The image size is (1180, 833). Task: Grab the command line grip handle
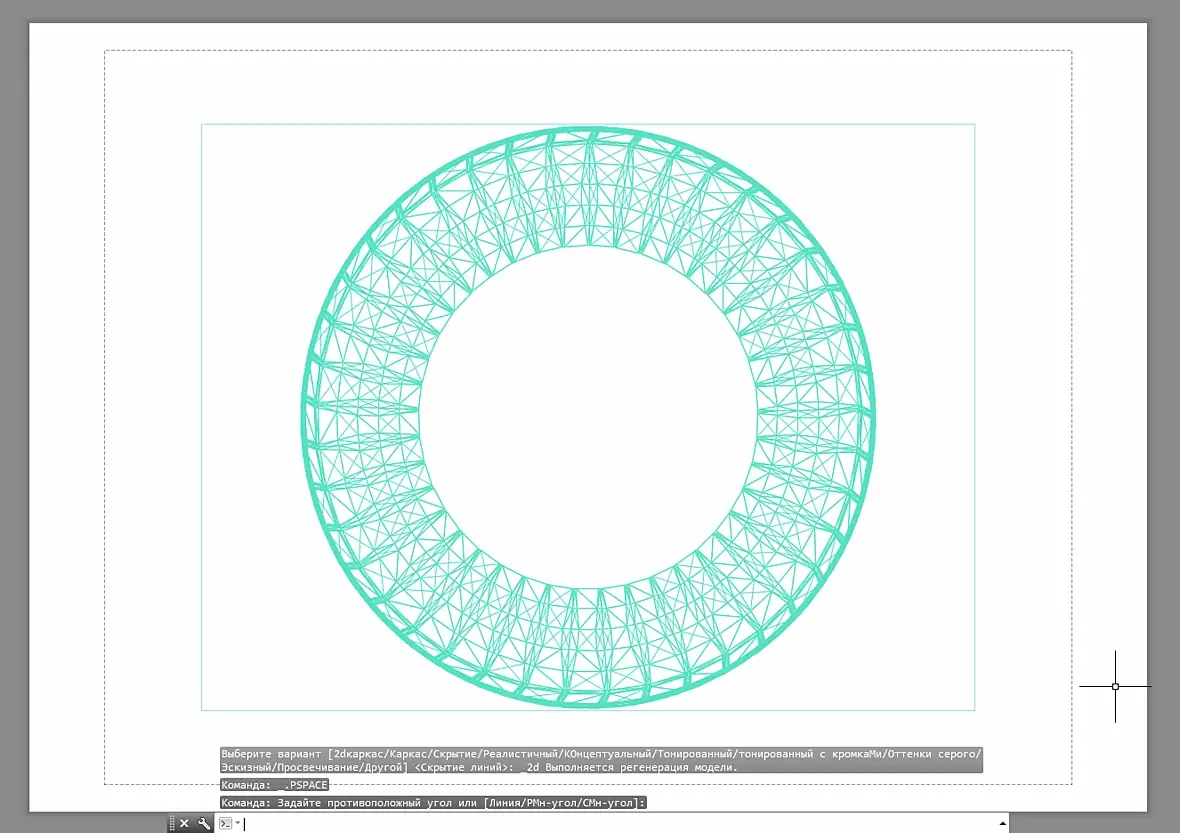tap(172, 823)
